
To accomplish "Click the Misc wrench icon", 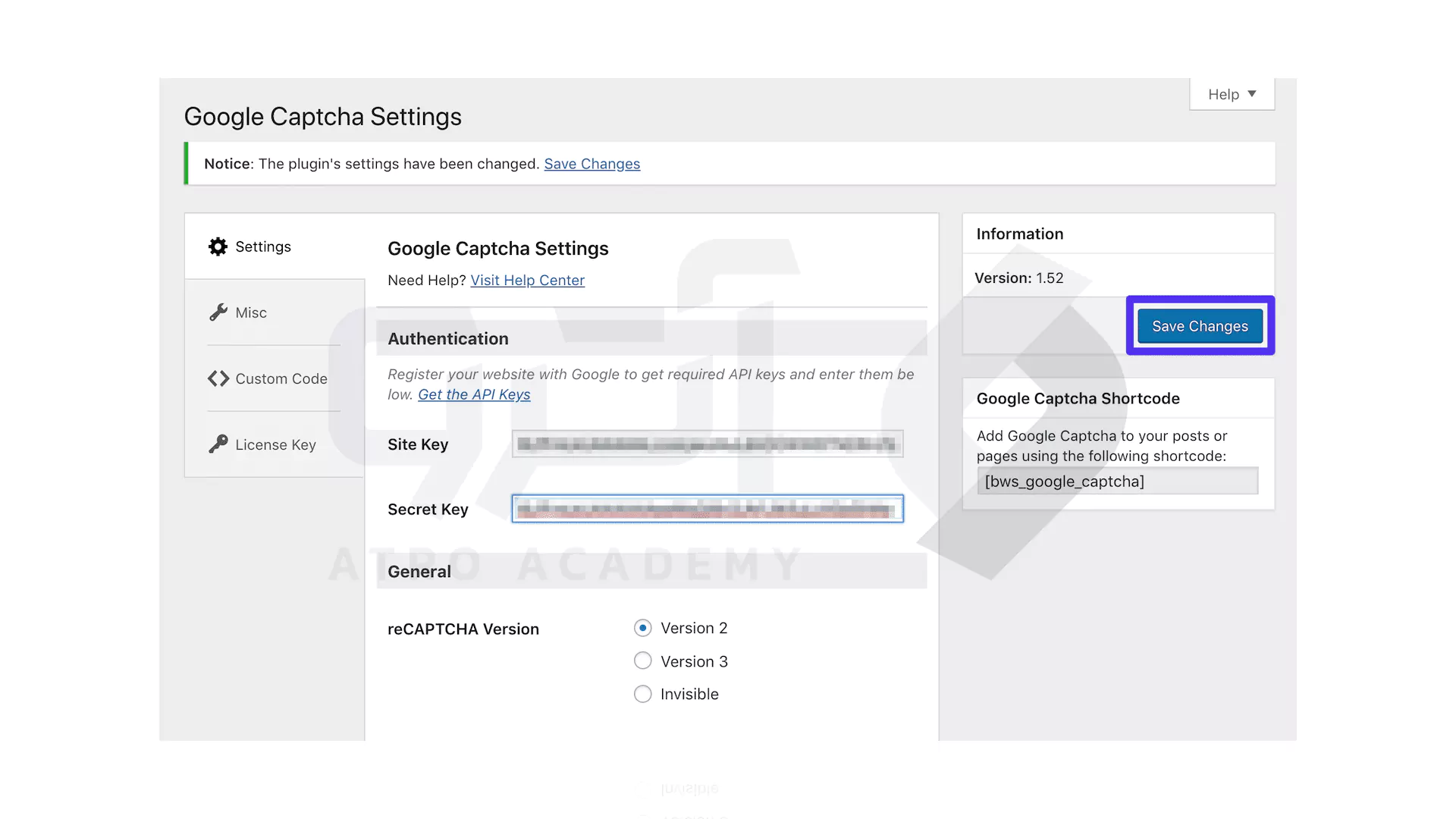I will click(218, 312).
